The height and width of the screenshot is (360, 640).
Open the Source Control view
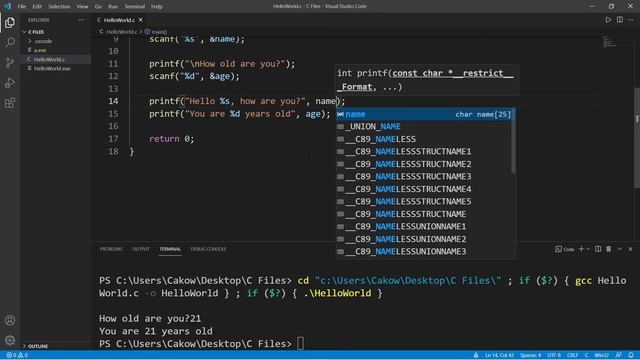tap(10, 62)
